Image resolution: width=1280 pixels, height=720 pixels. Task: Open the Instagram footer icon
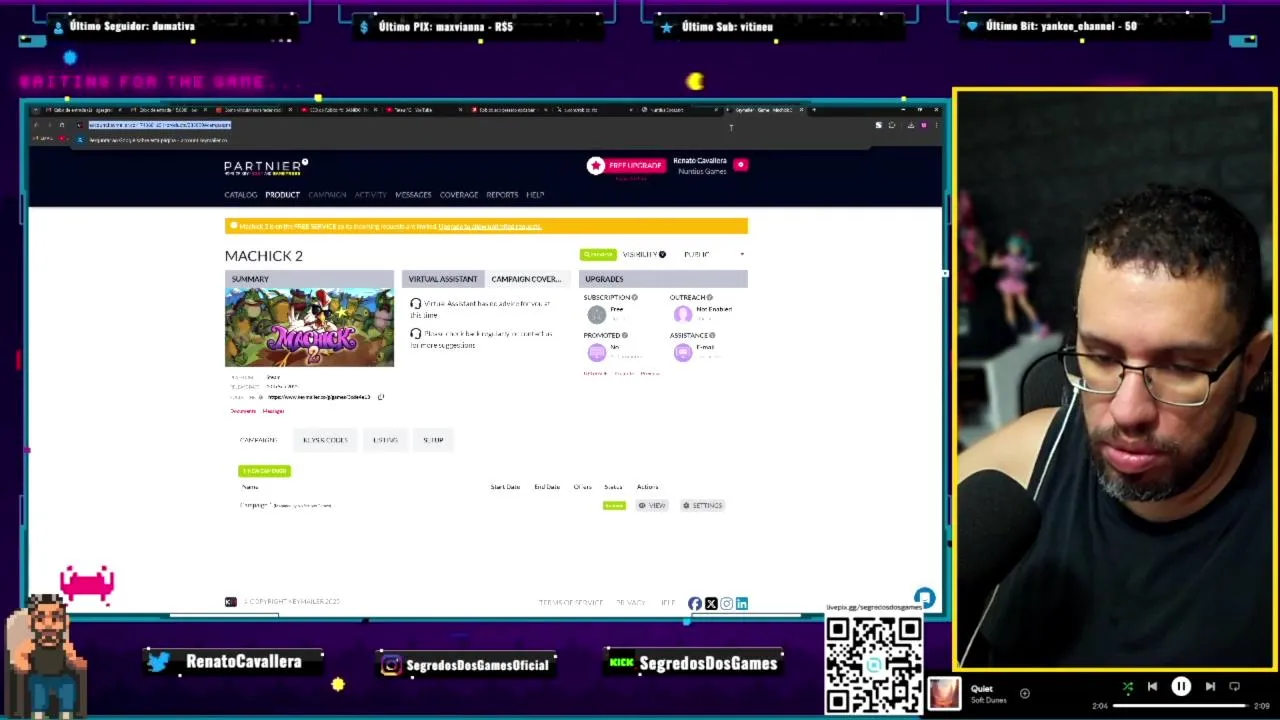coord(727,603)
